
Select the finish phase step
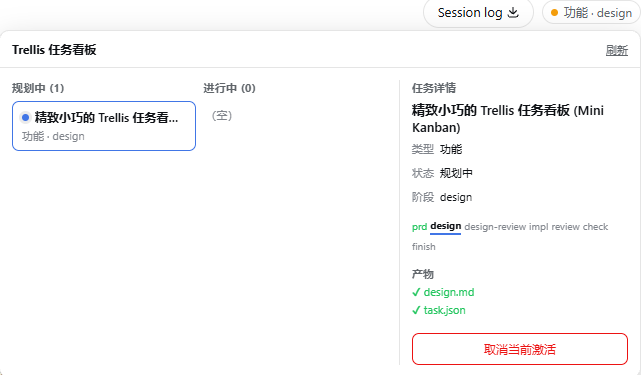[x=424, y=247]
